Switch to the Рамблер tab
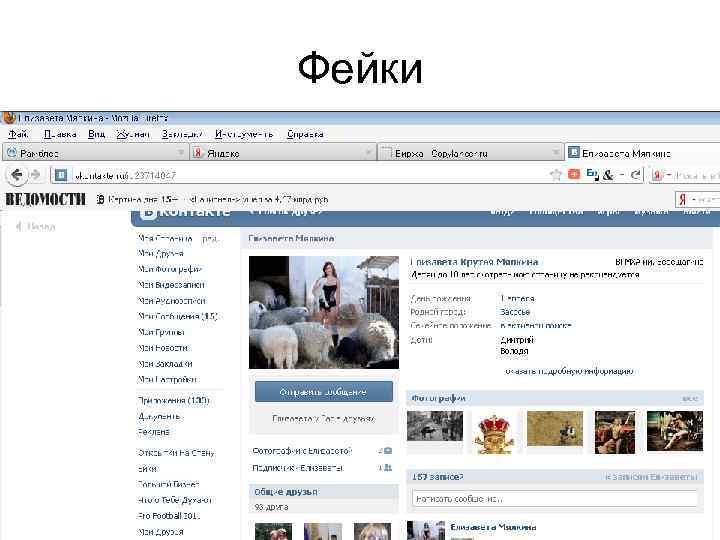 coord(96,153)
